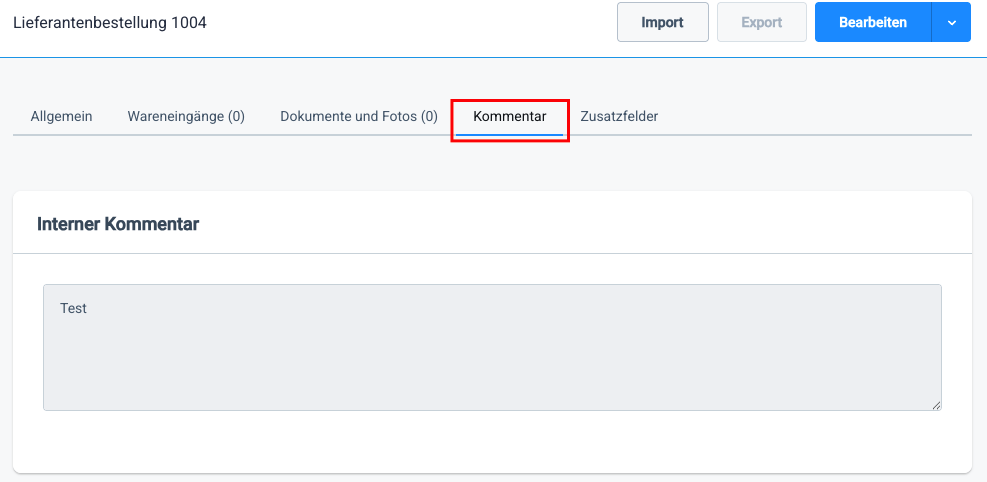Switch to the Allgemein tab

click(61, 116)
